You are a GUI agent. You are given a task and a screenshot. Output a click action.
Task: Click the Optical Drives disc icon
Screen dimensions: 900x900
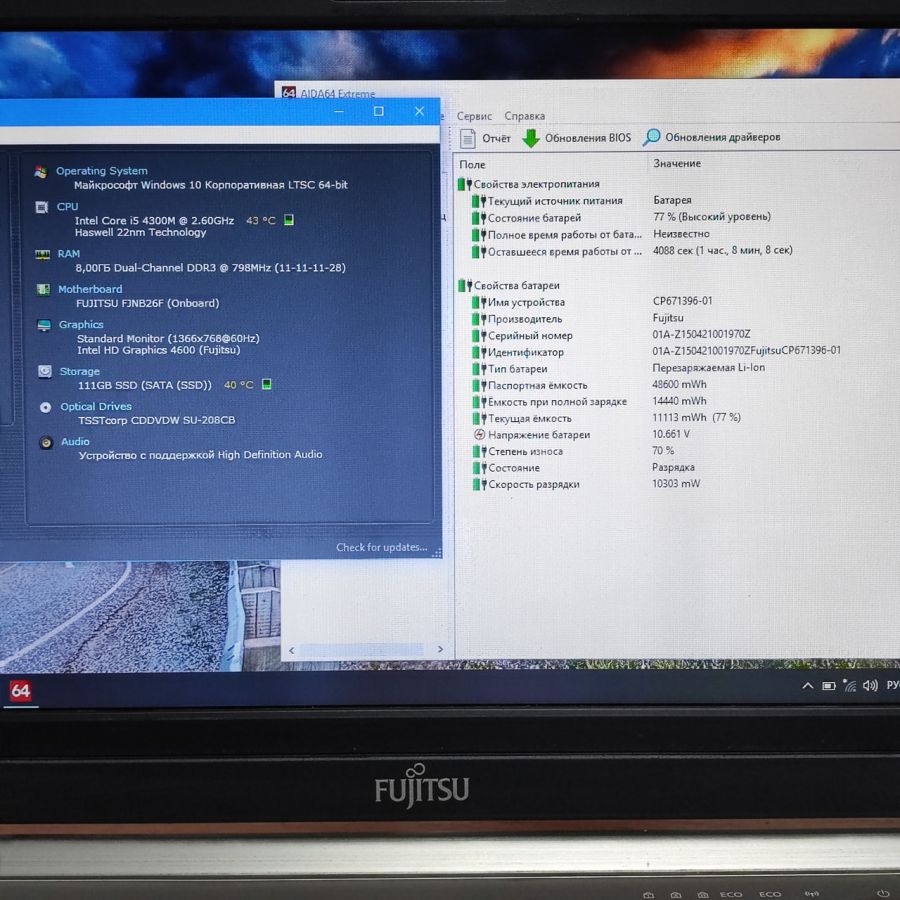[x=45, y=408]
